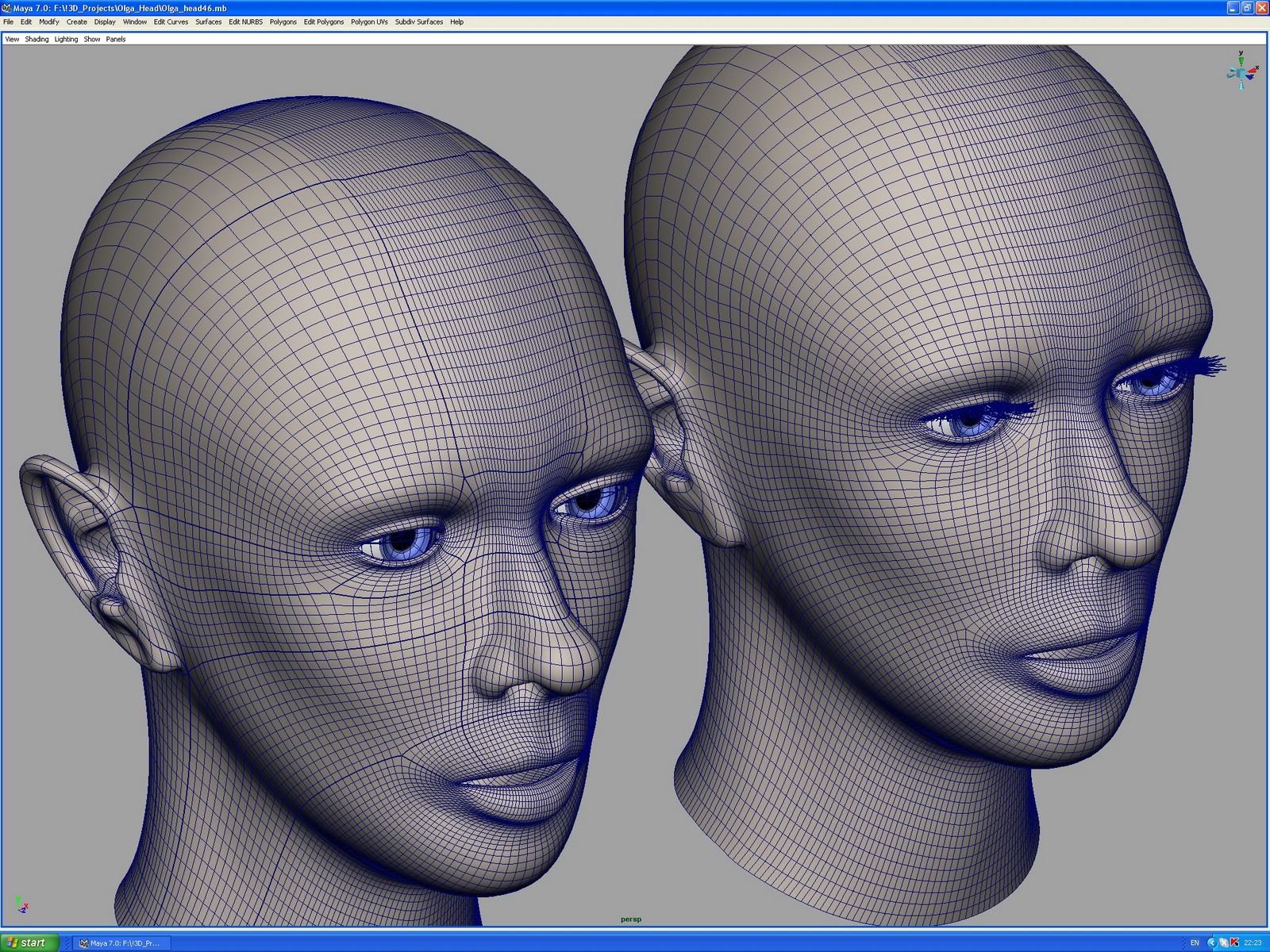Open the Polygons menu
This screenshot has width=1270, height=952.
coord(283,21)
